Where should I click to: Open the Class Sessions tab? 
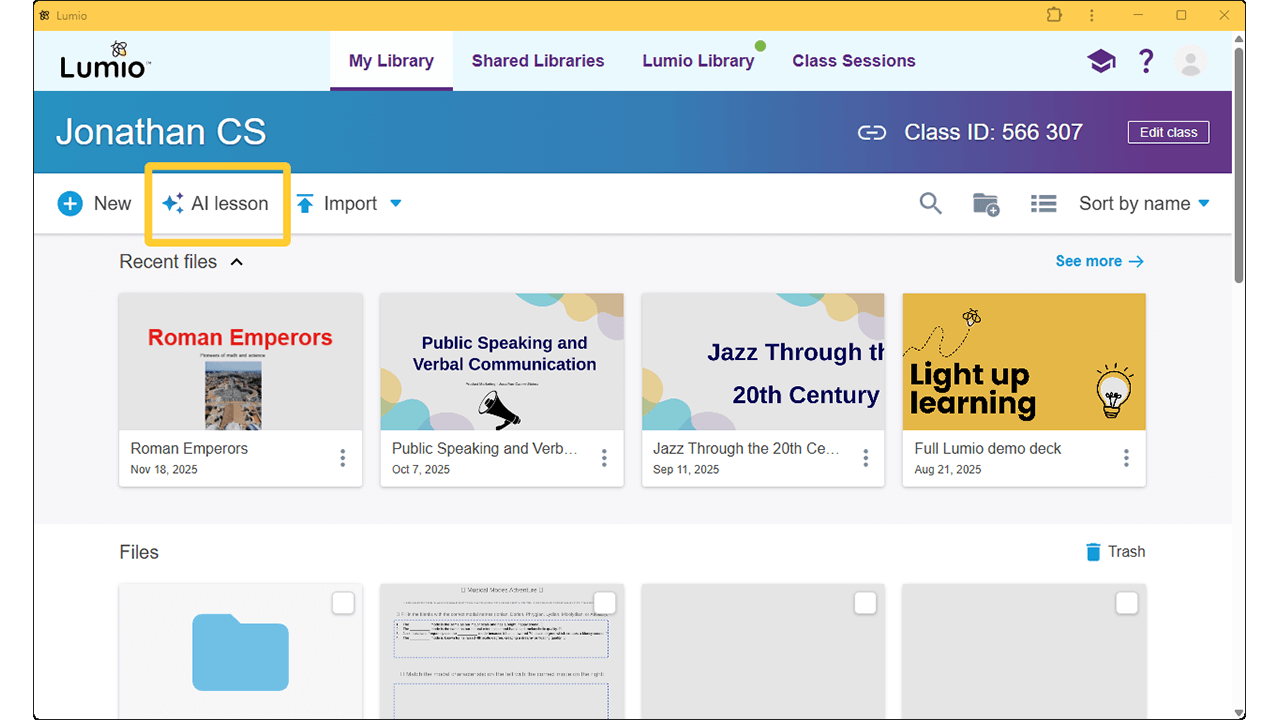tap(853, 61)
